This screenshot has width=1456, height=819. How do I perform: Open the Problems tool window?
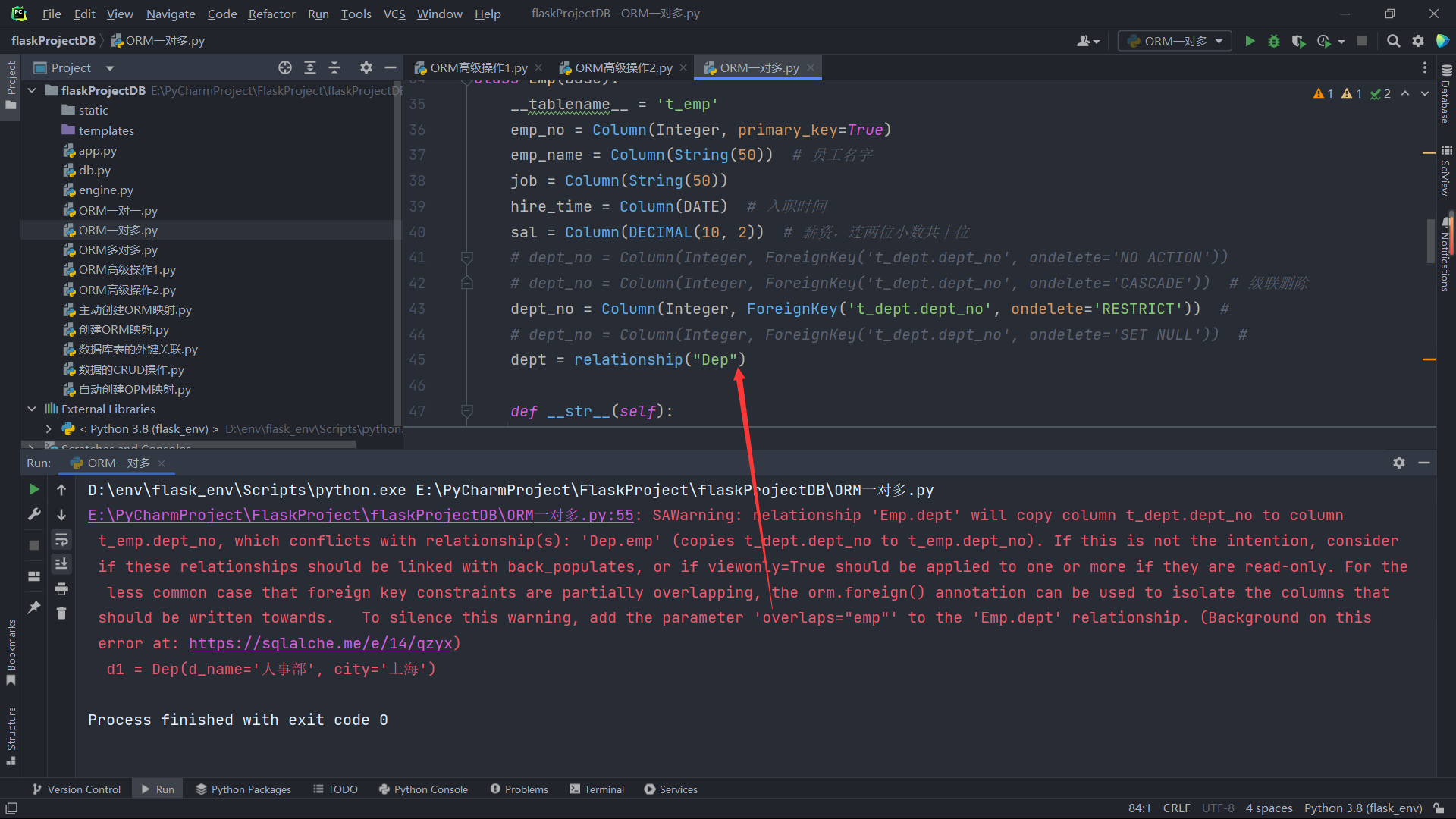[x=519, y=789]
